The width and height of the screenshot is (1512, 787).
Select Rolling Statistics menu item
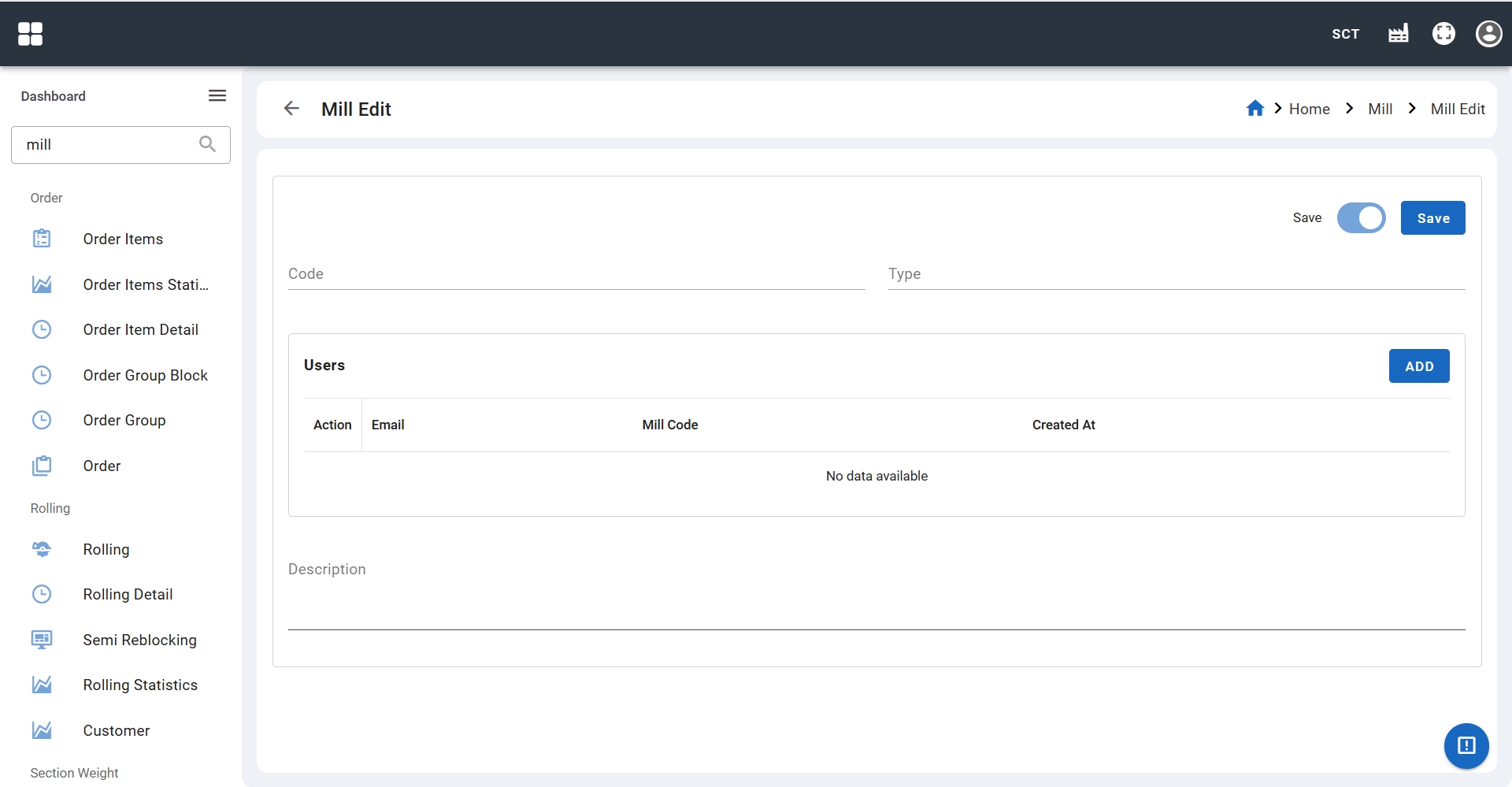point(140,685)
